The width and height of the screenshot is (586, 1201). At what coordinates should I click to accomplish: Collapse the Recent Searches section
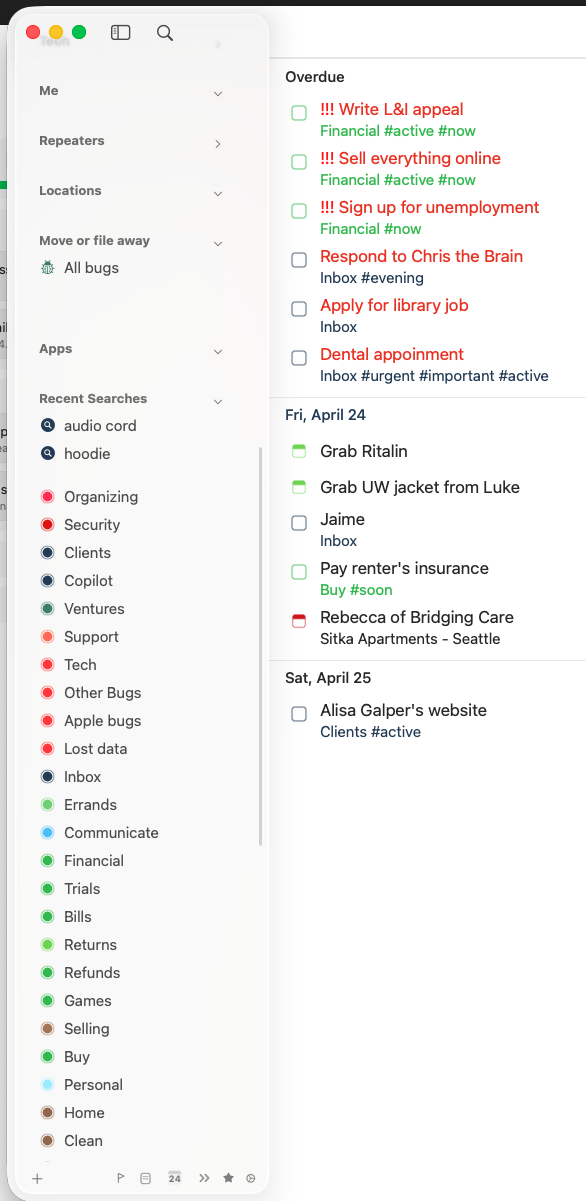click(218, 402)
